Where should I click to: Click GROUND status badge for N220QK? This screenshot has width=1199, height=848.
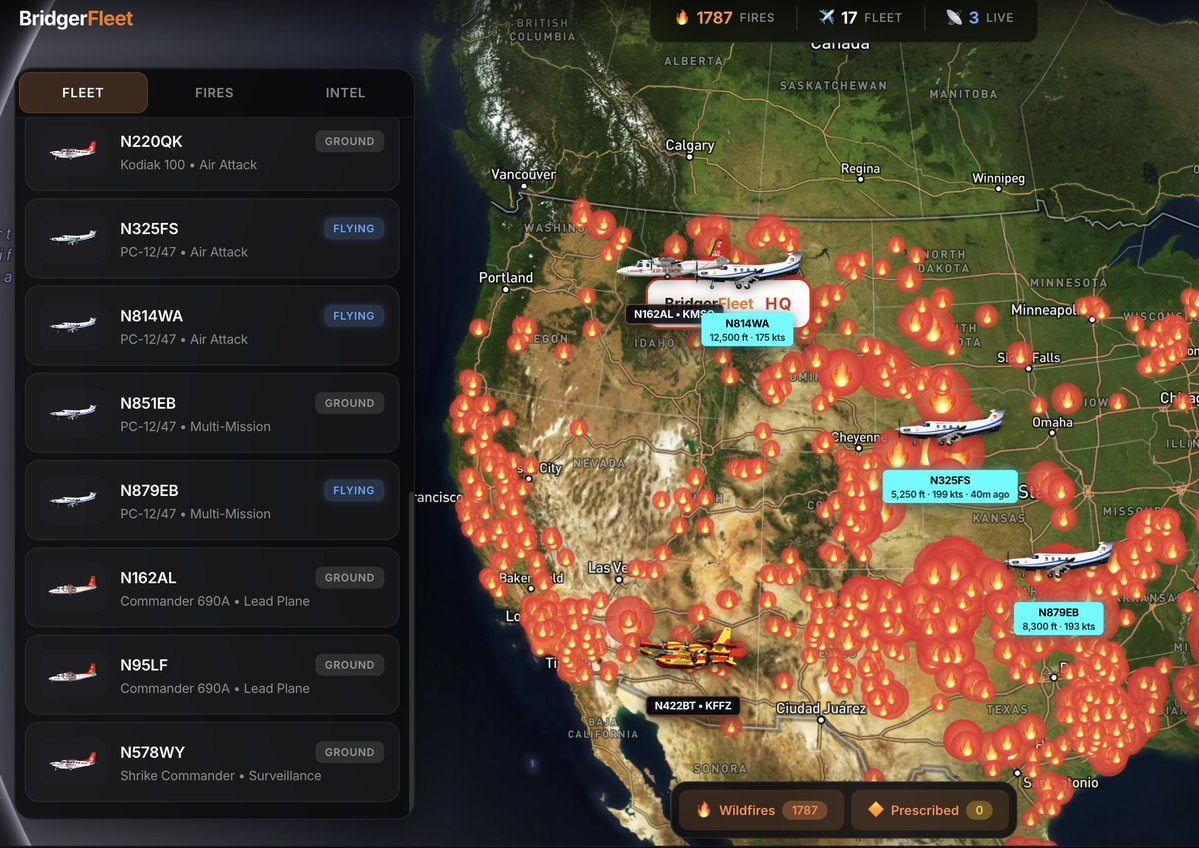(349, 141)
